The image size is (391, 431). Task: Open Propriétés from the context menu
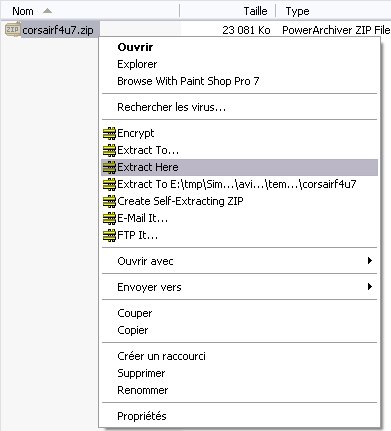(x=240, y=416)
